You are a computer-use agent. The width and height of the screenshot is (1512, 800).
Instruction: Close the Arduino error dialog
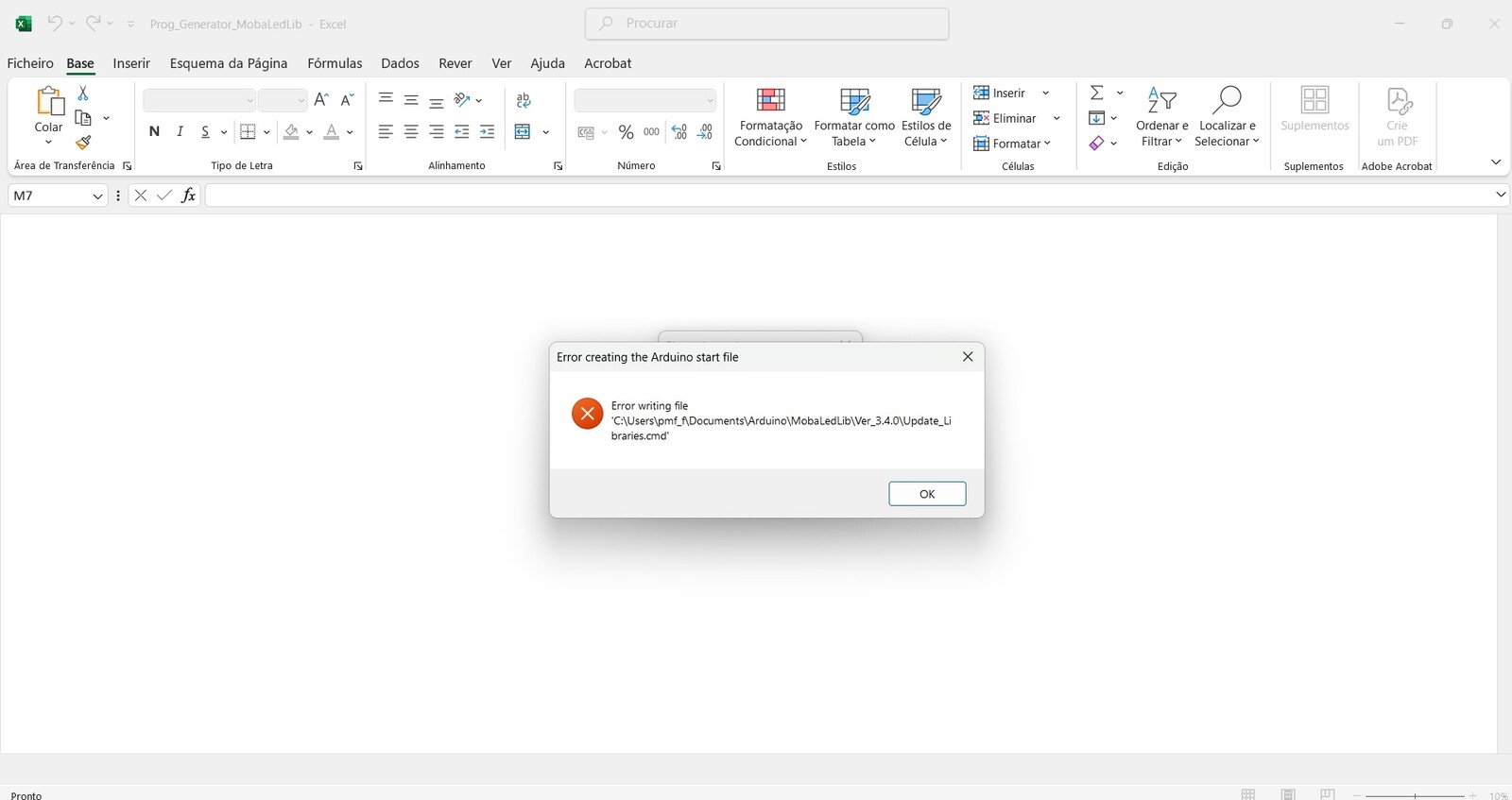967,357
